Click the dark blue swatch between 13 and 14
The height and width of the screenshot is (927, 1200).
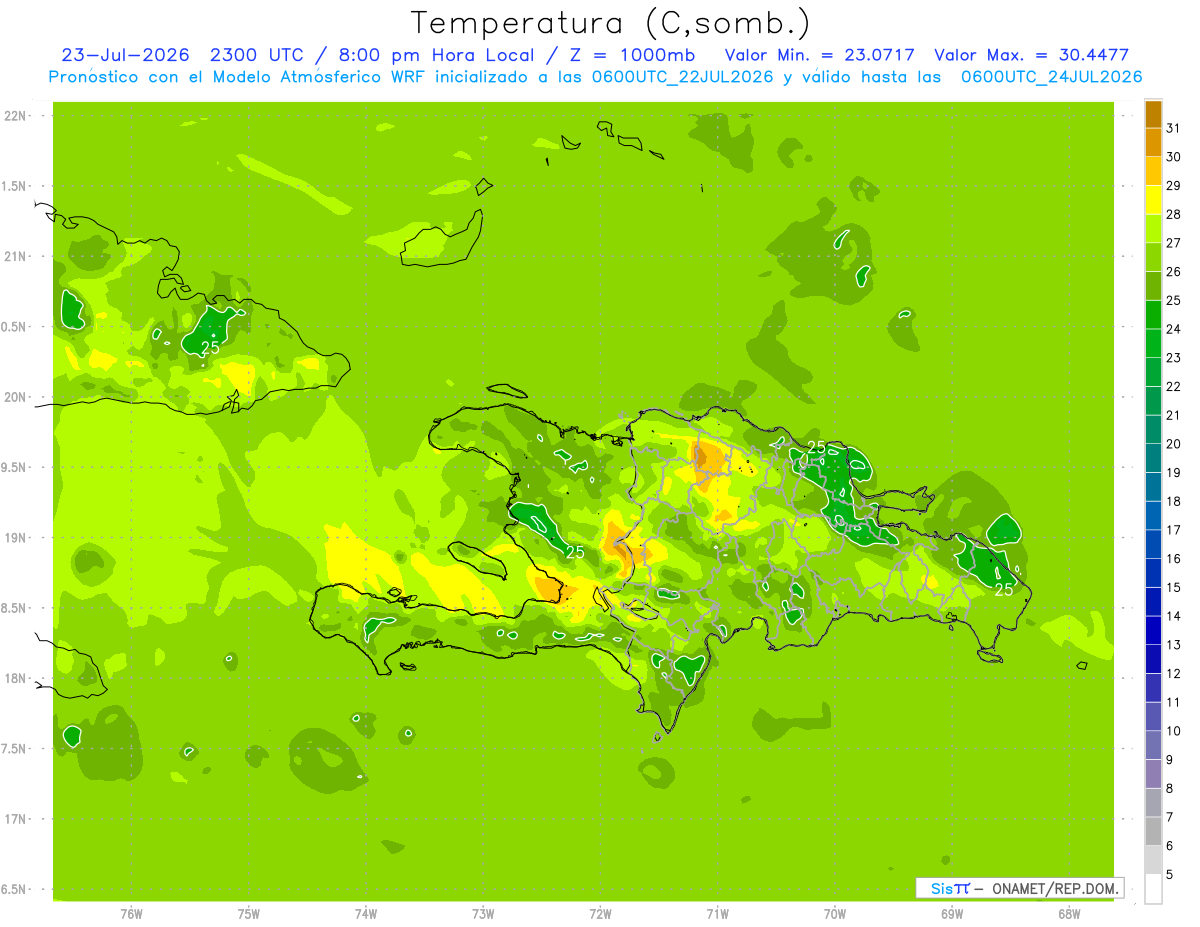pos(1153,630)
